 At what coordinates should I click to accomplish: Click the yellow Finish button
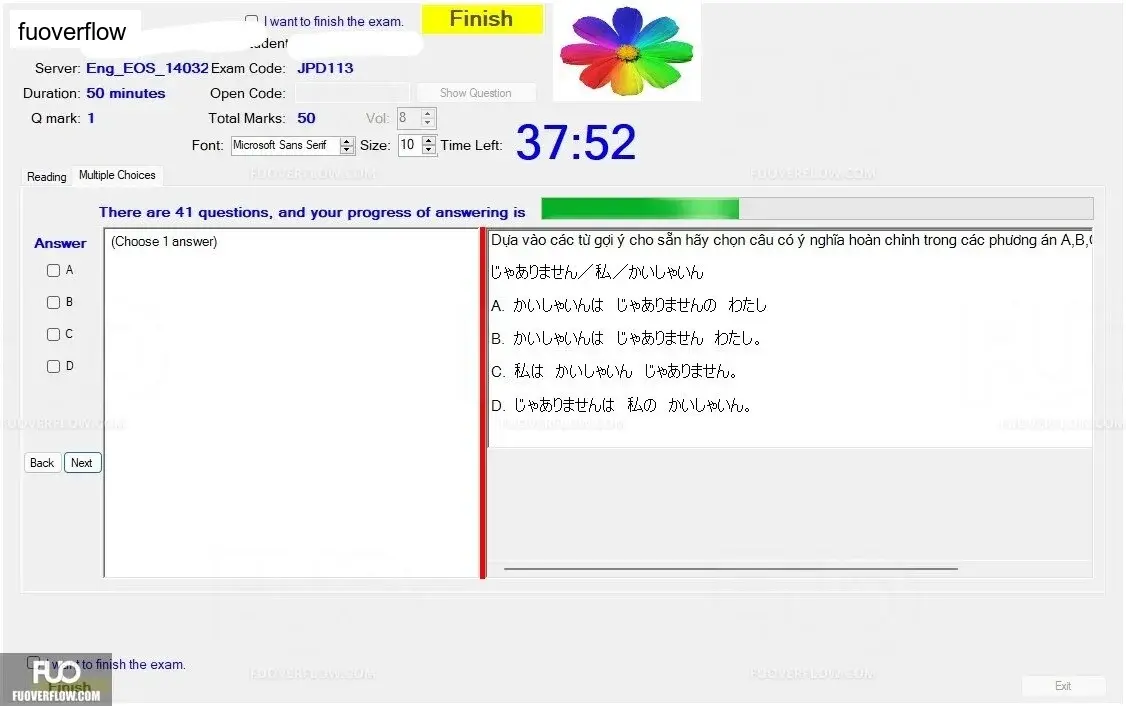(482, 19)
